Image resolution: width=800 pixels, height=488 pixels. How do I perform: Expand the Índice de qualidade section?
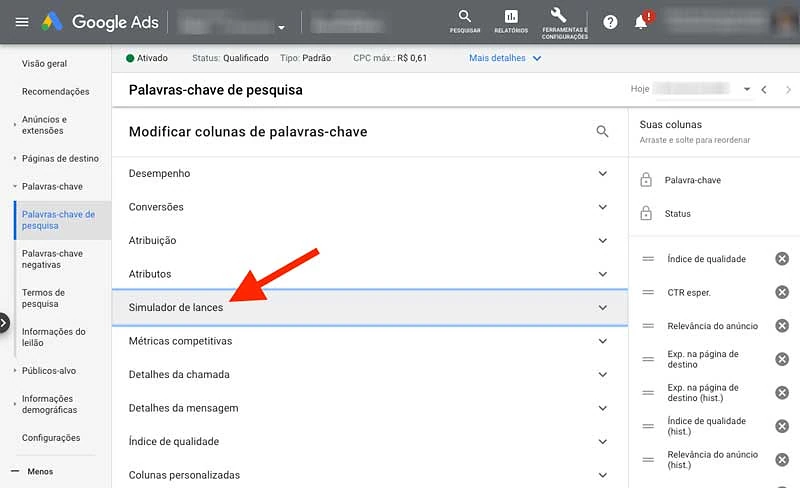[x=370, y=442]
